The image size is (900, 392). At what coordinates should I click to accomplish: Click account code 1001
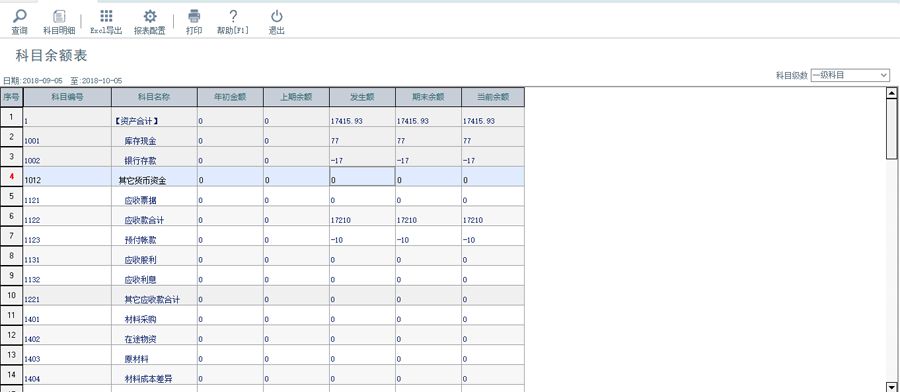[32, 141]
